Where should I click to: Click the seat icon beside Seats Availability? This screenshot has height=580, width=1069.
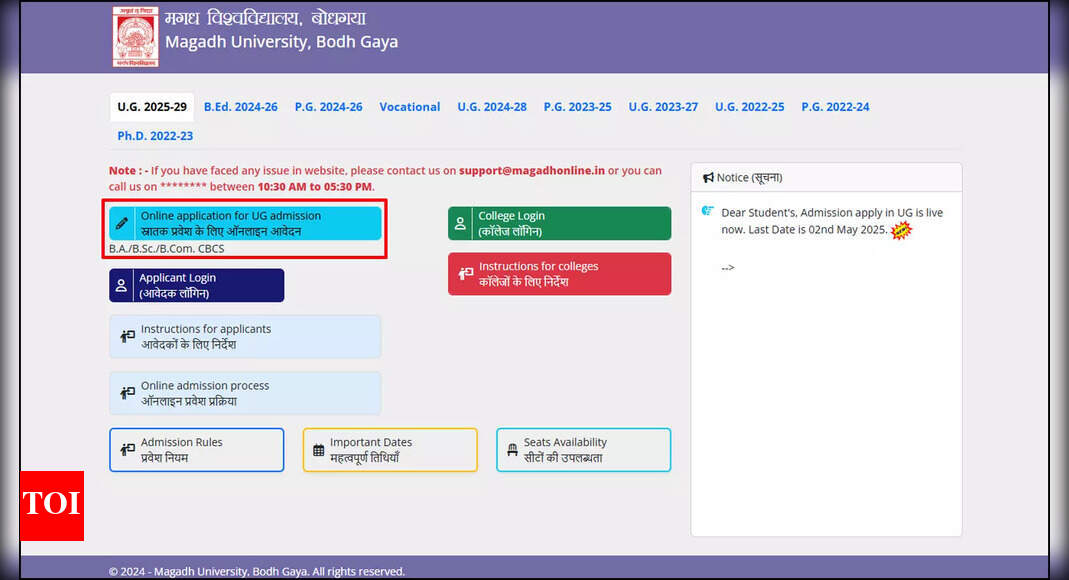[512, 450]
